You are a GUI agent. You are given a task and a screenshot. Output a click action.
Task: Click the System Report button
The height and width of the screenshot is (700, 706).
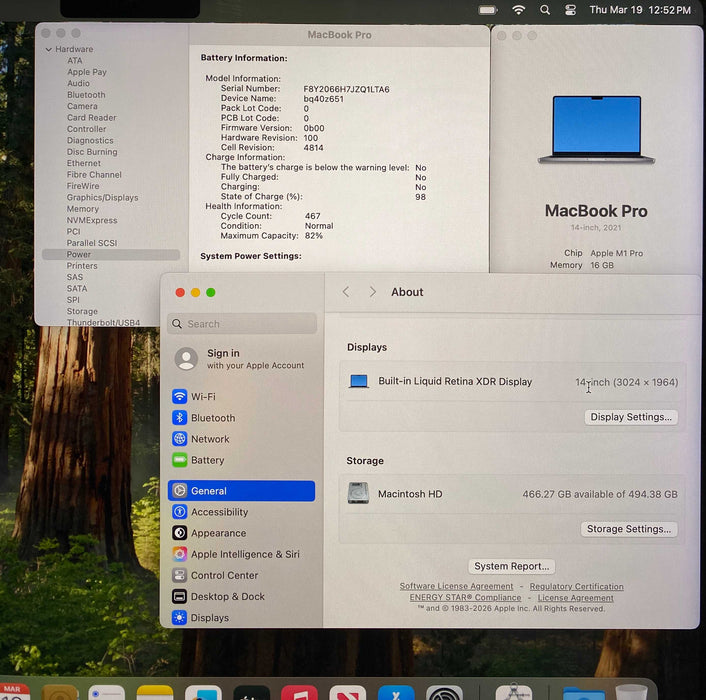511,566
